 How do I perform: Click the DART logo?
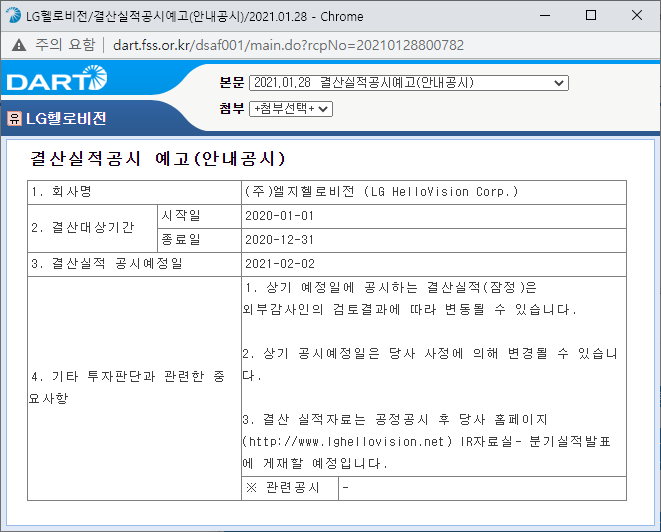click(57, 78)
